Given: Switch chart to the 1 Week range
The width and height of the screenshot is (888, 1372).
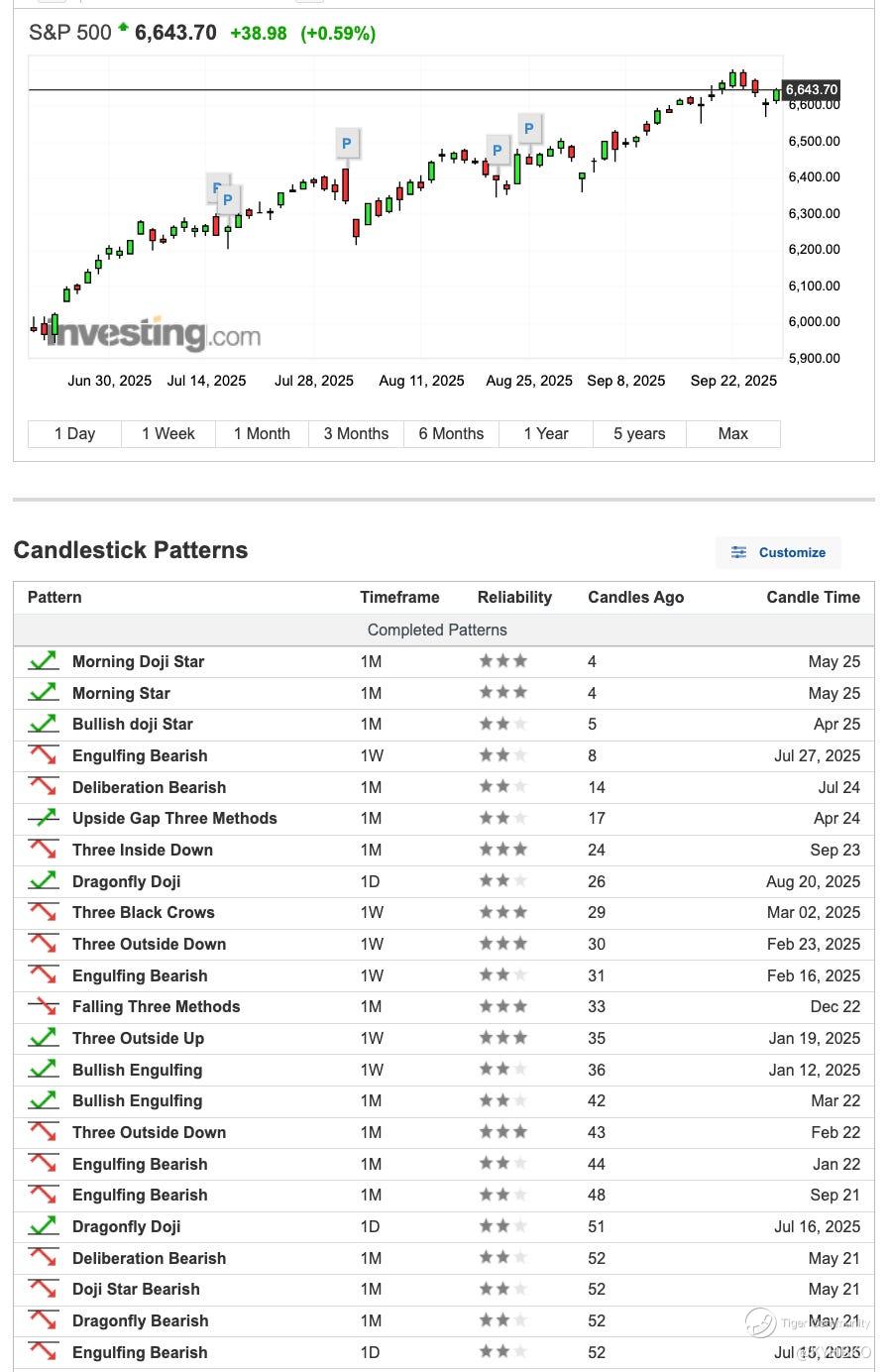Looking at the screenshot, I should [x=168, y=433].
